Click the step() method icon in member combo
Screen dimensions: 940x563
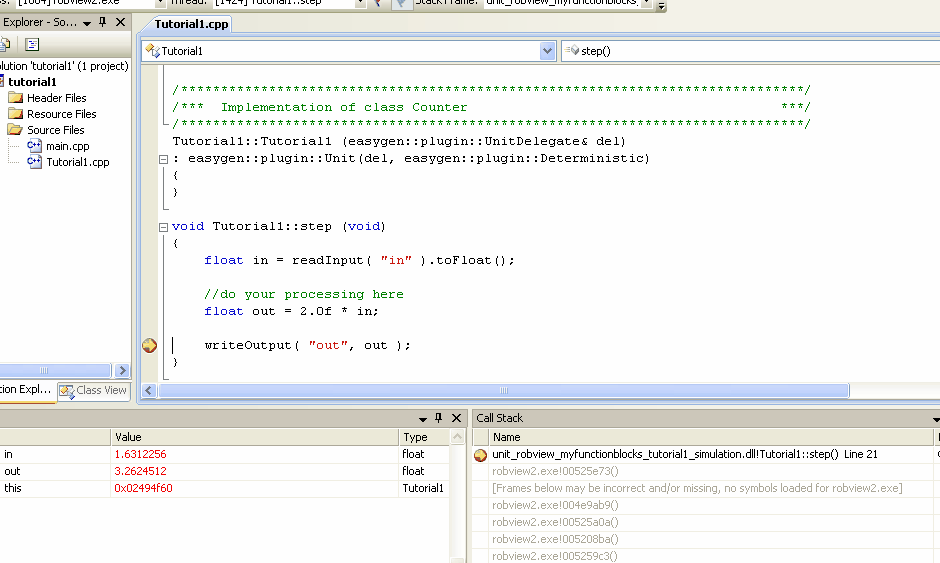click(572, 50)
